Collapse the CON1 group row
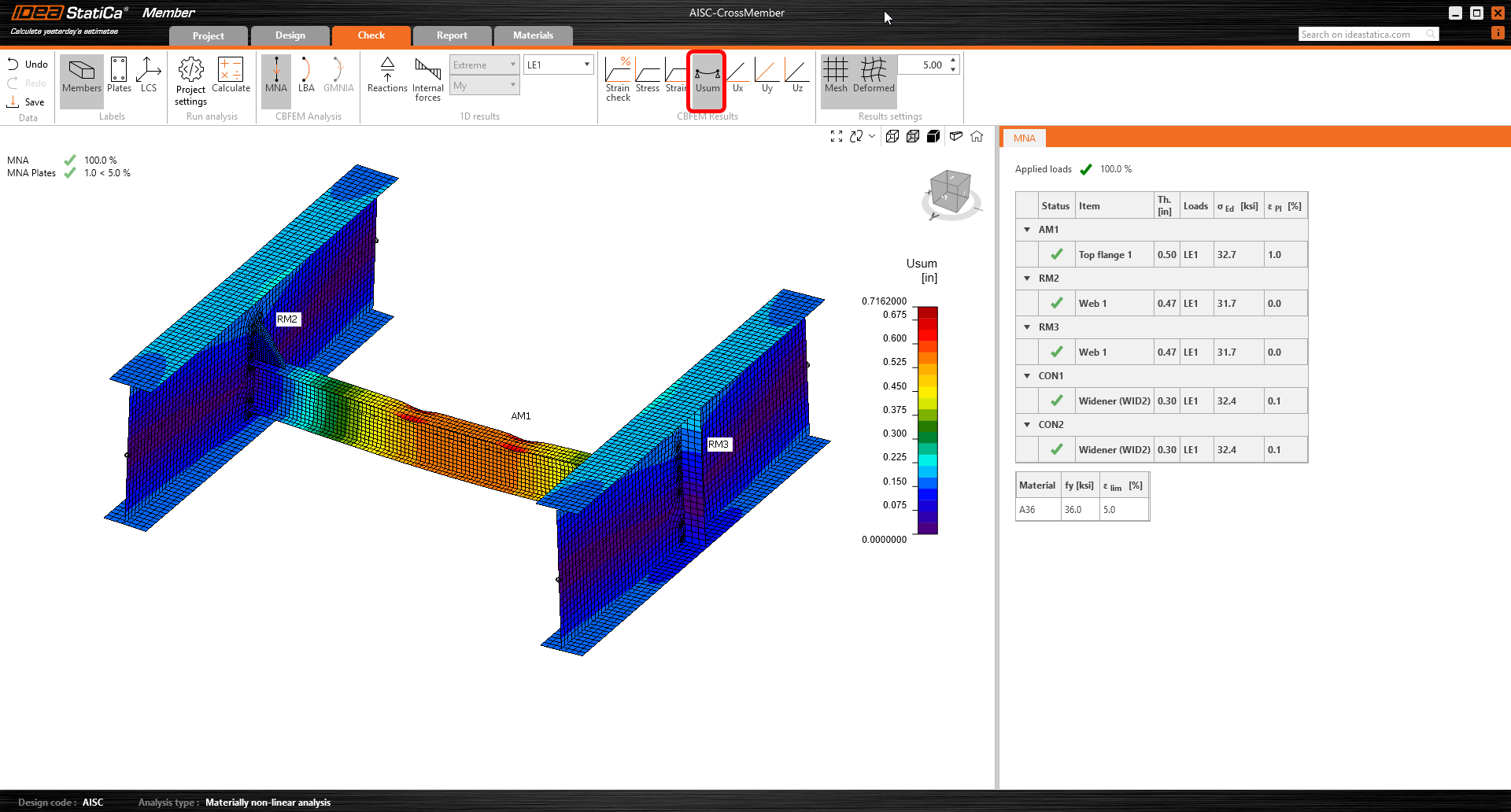The height and width of the screenshot is (812, 1511). click(x=1027, y=376)
